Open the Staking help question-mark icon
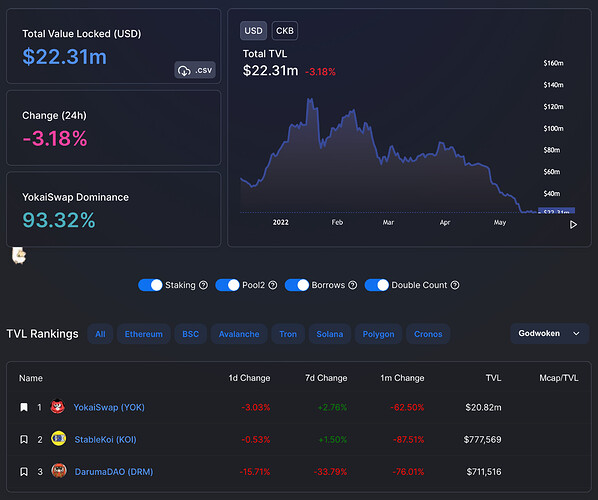598x500 pixels. tap(204, 285)
